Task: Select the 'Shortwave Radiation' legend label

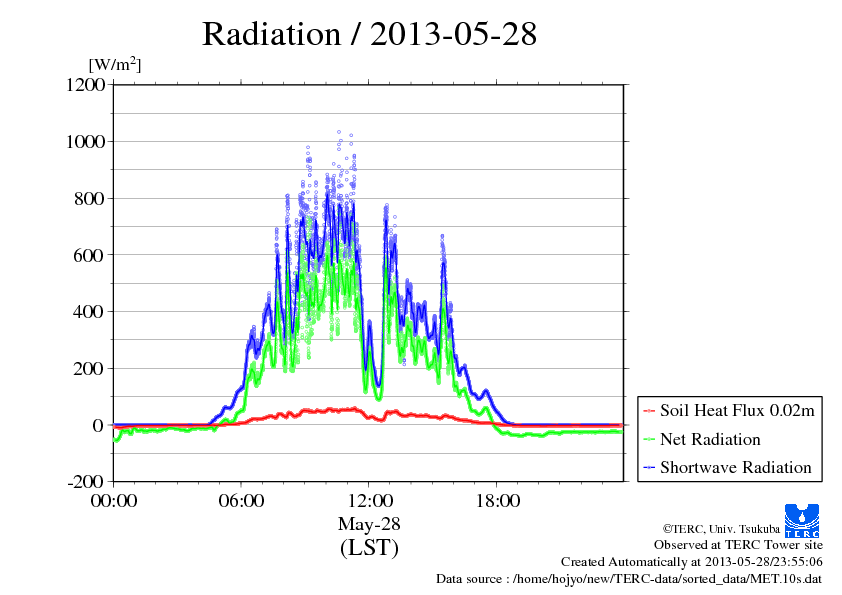Action: (x=736, y=467)
